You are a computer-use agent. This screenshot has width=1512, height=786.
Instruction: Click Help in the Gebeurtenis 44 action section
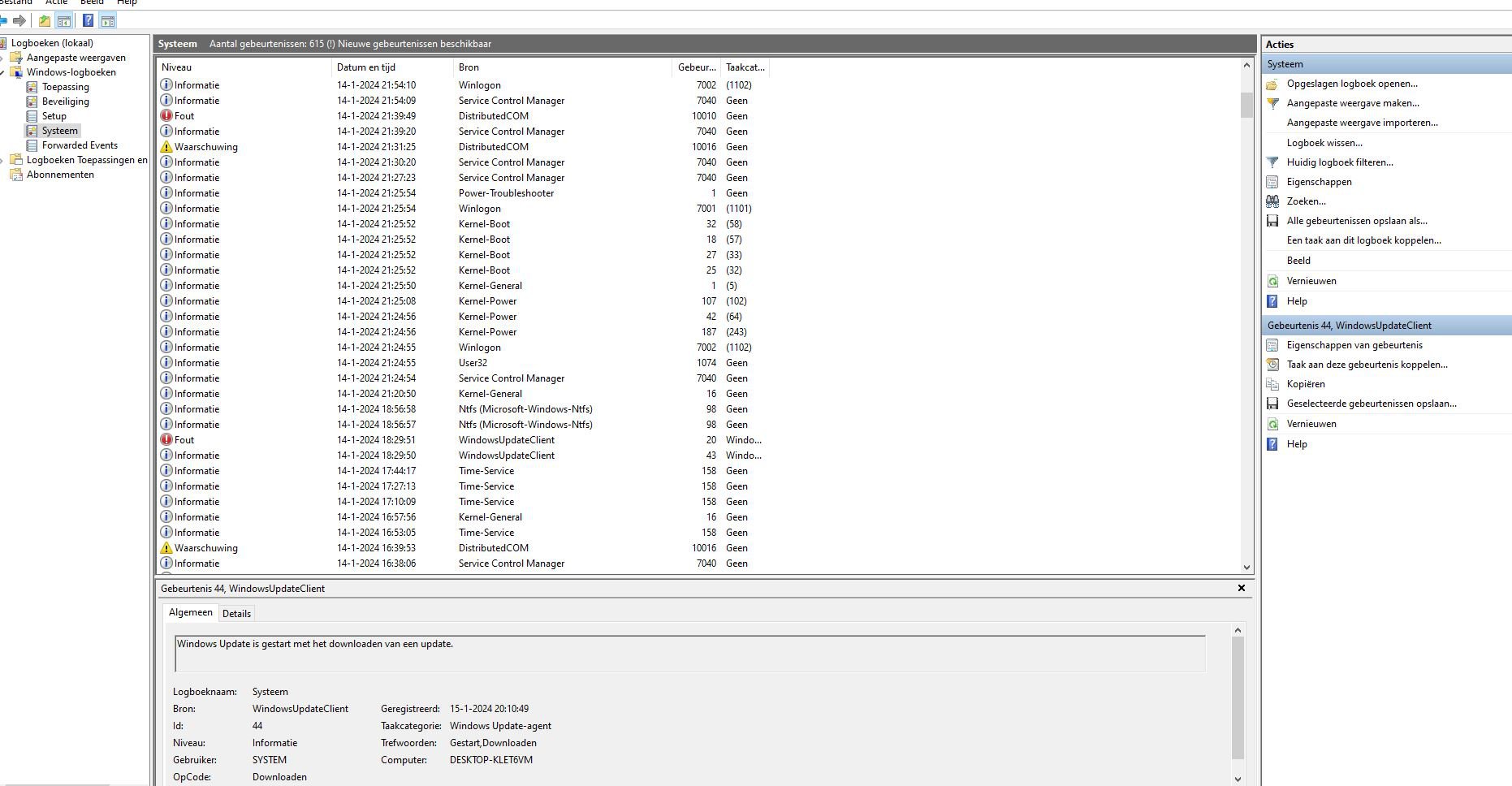pos(1297,444)
